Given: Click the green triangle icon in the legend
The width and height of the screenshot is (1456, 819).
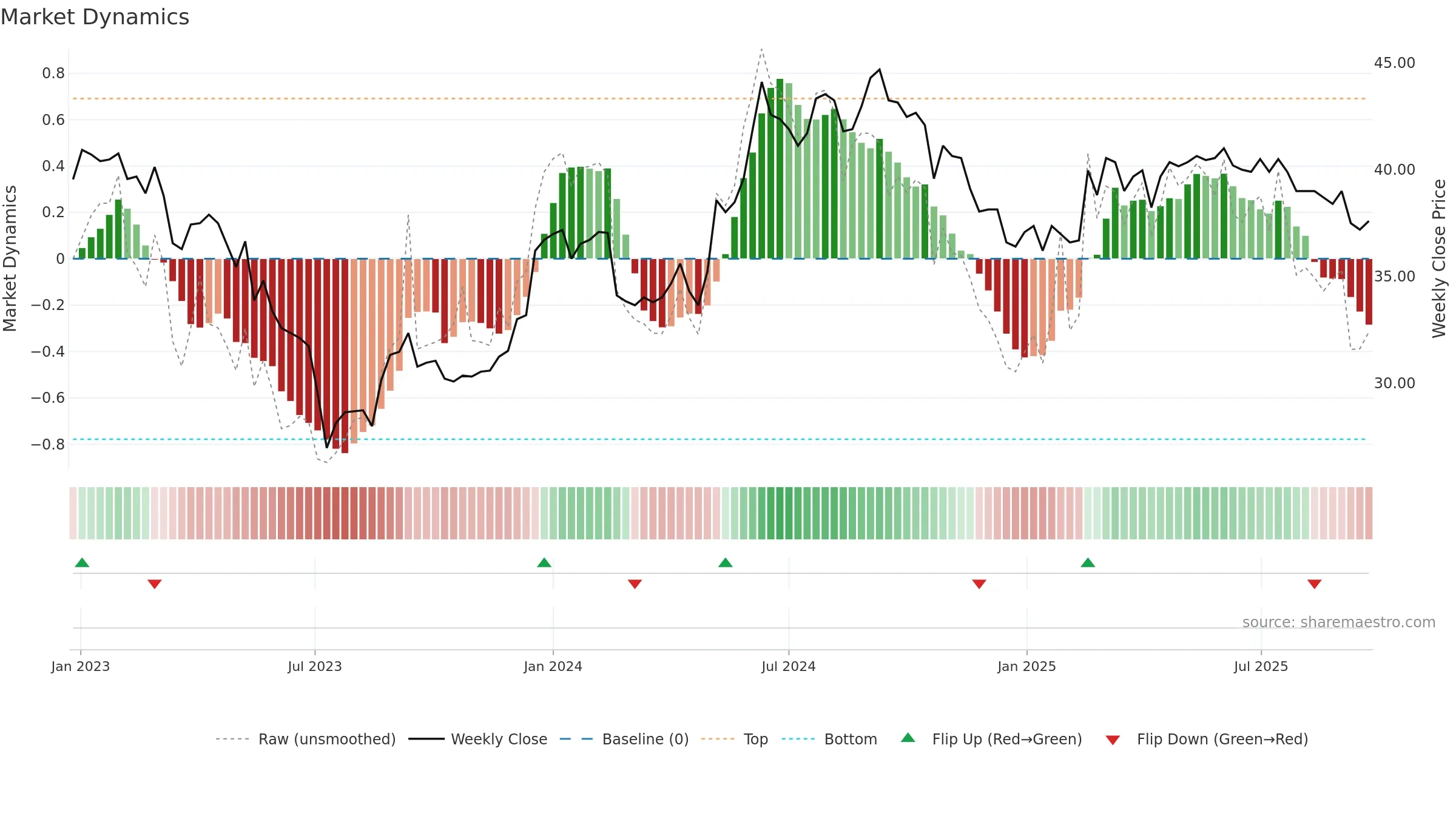Looking at the screenshot, I should [x=908, y=738].
